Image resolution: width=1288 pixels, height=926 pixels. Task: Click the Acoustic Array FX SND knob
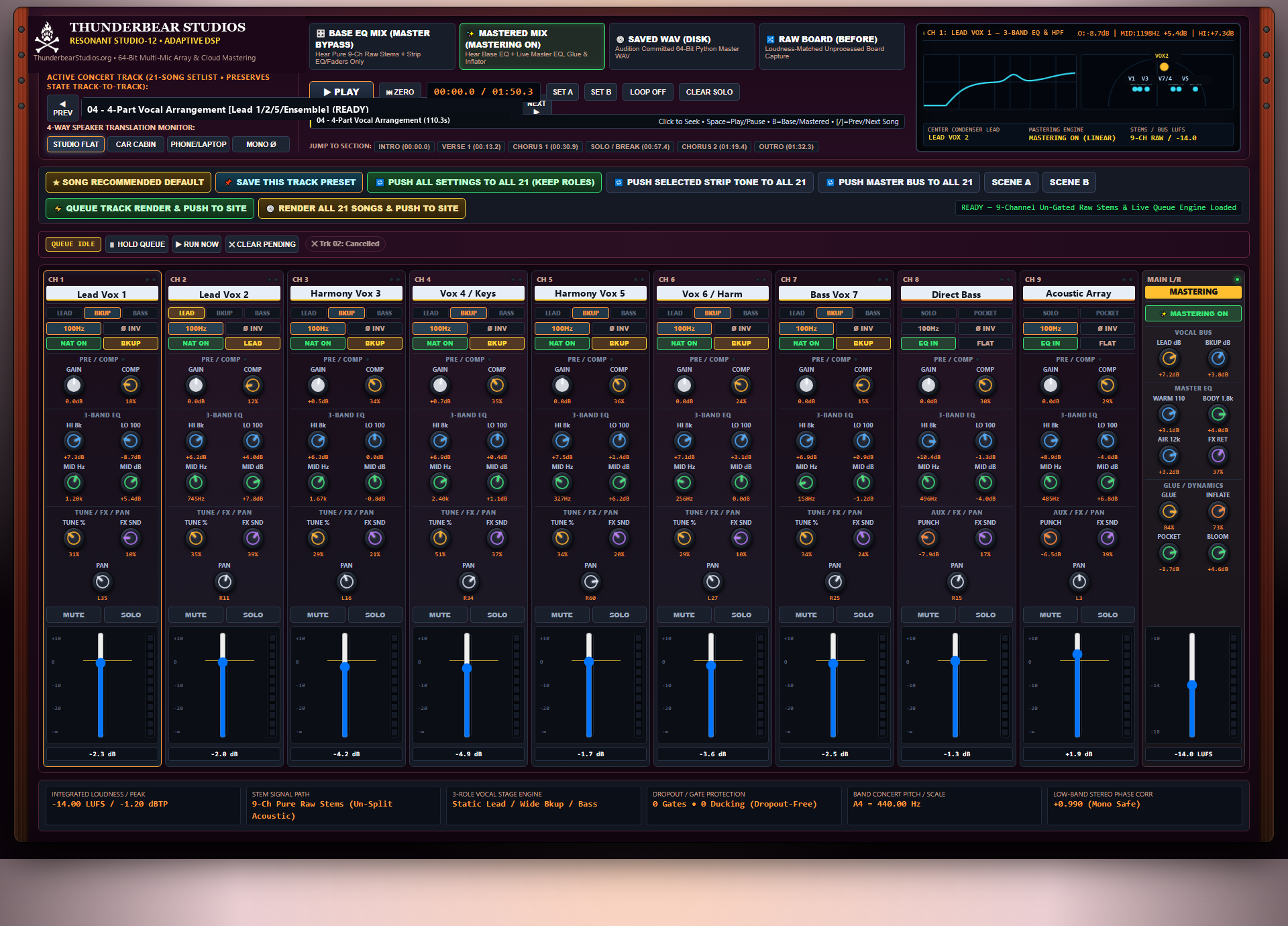(x=1107, y=538)
